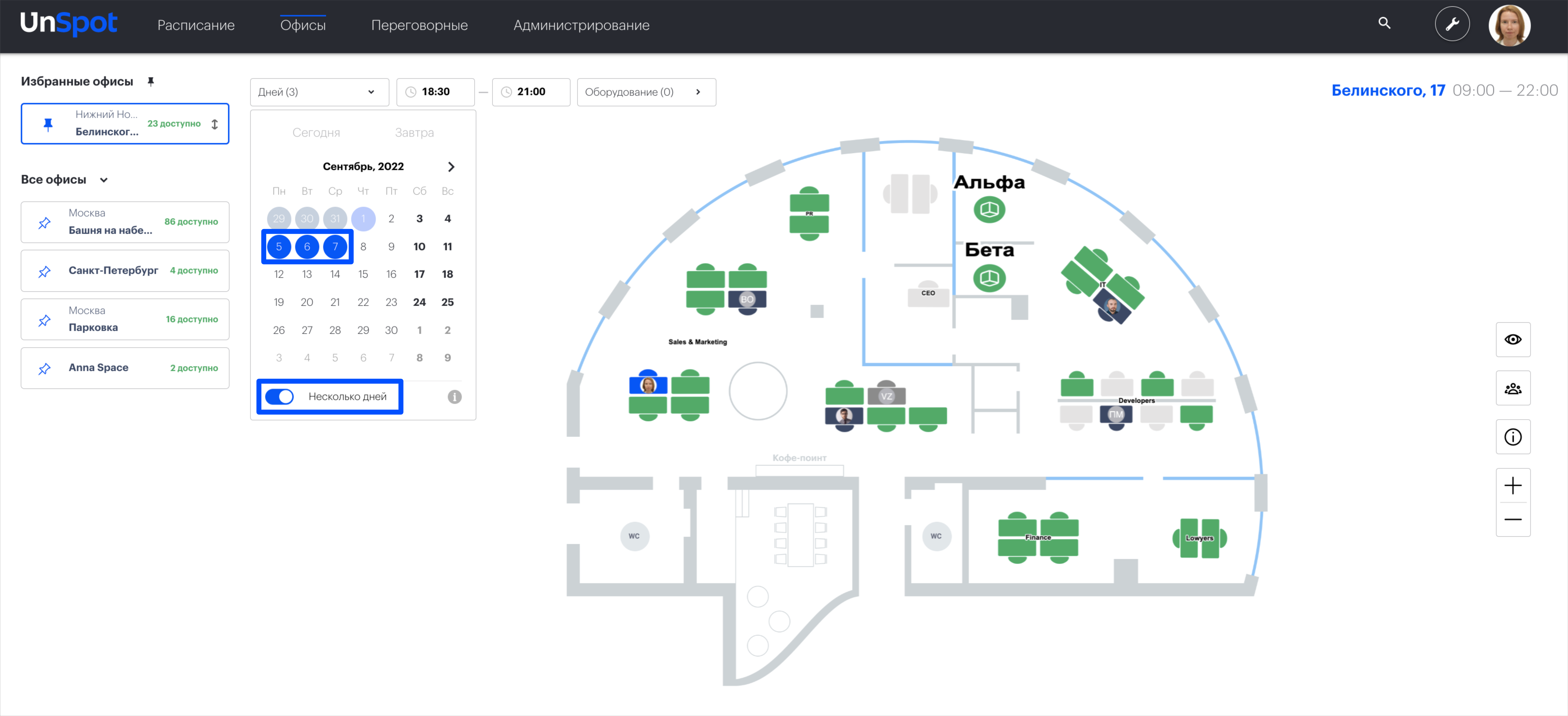Click the clock icon in the 18:30 field
1568x716 pixels.
(x=411, y=92)
